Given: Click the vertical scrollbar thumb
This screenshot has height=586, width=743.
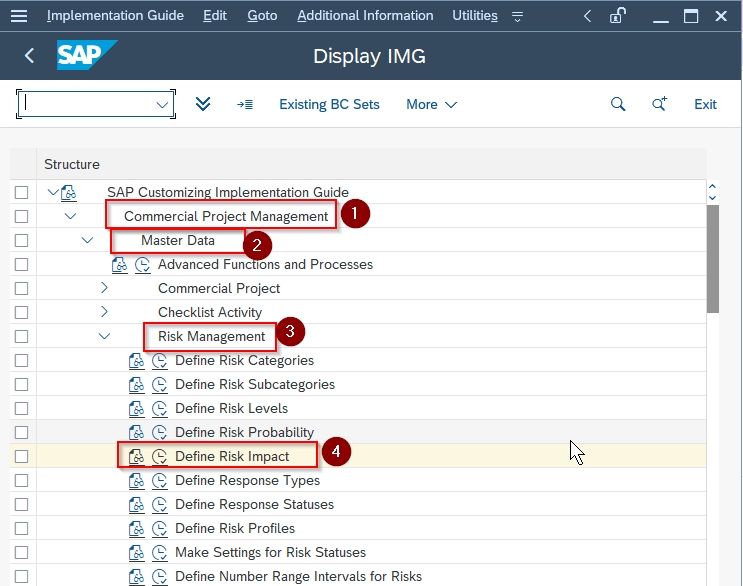Looking at the screenshot, I should click(712, 259).
